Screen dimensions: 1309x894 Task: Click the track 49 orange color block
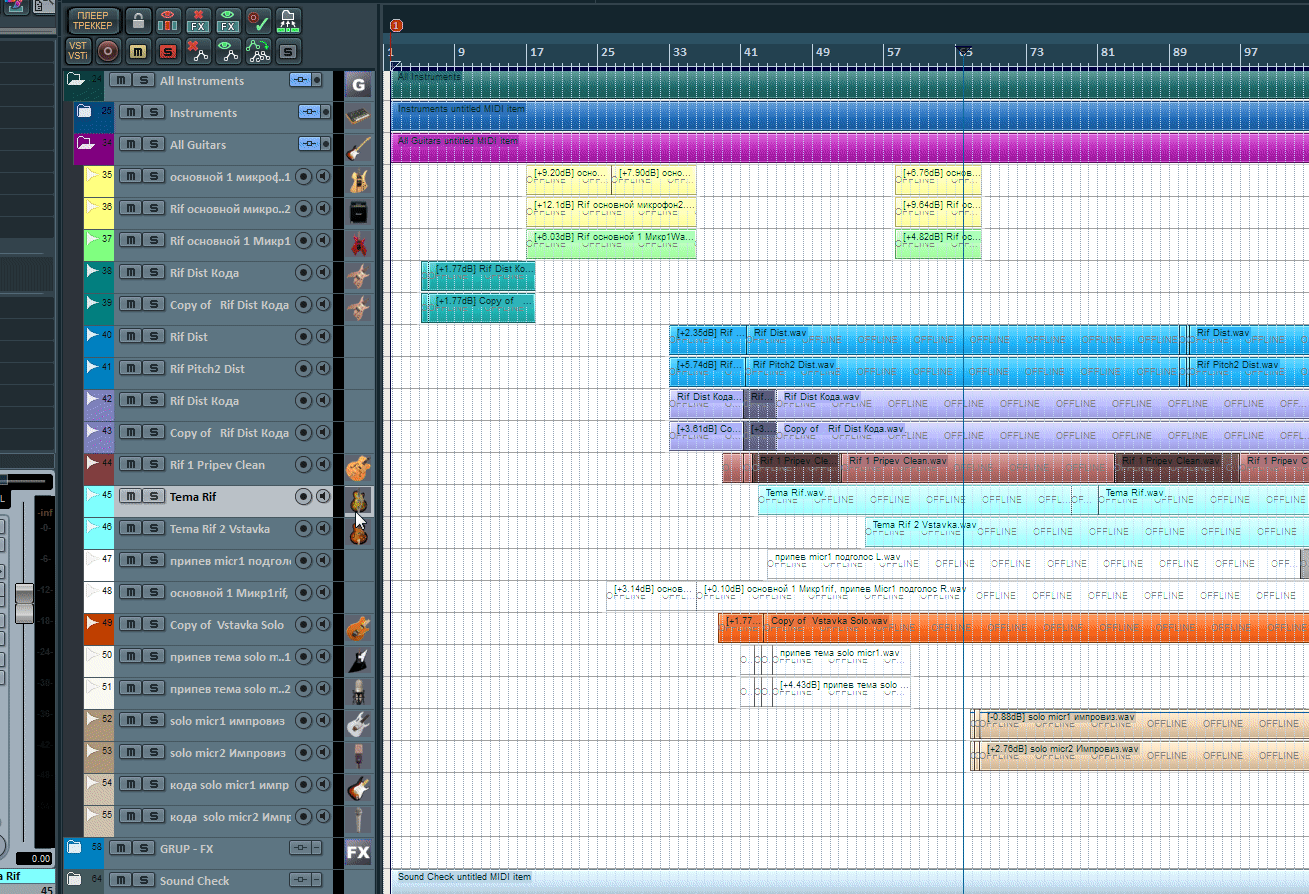pos(98,628)
